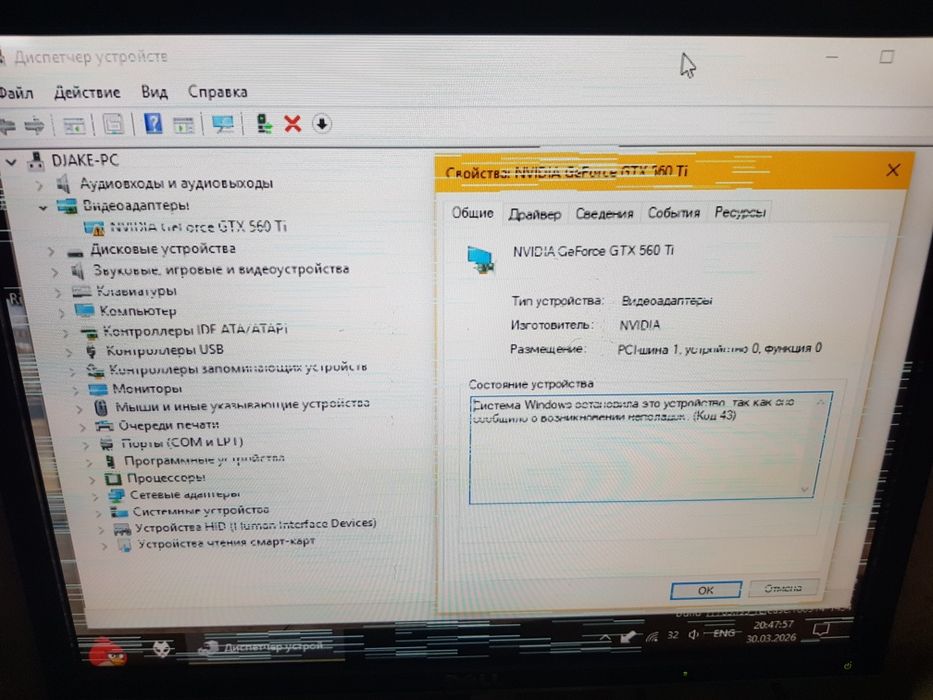Open the Действие menu
The width and height of the screenshot is (933, 700).
87,92
